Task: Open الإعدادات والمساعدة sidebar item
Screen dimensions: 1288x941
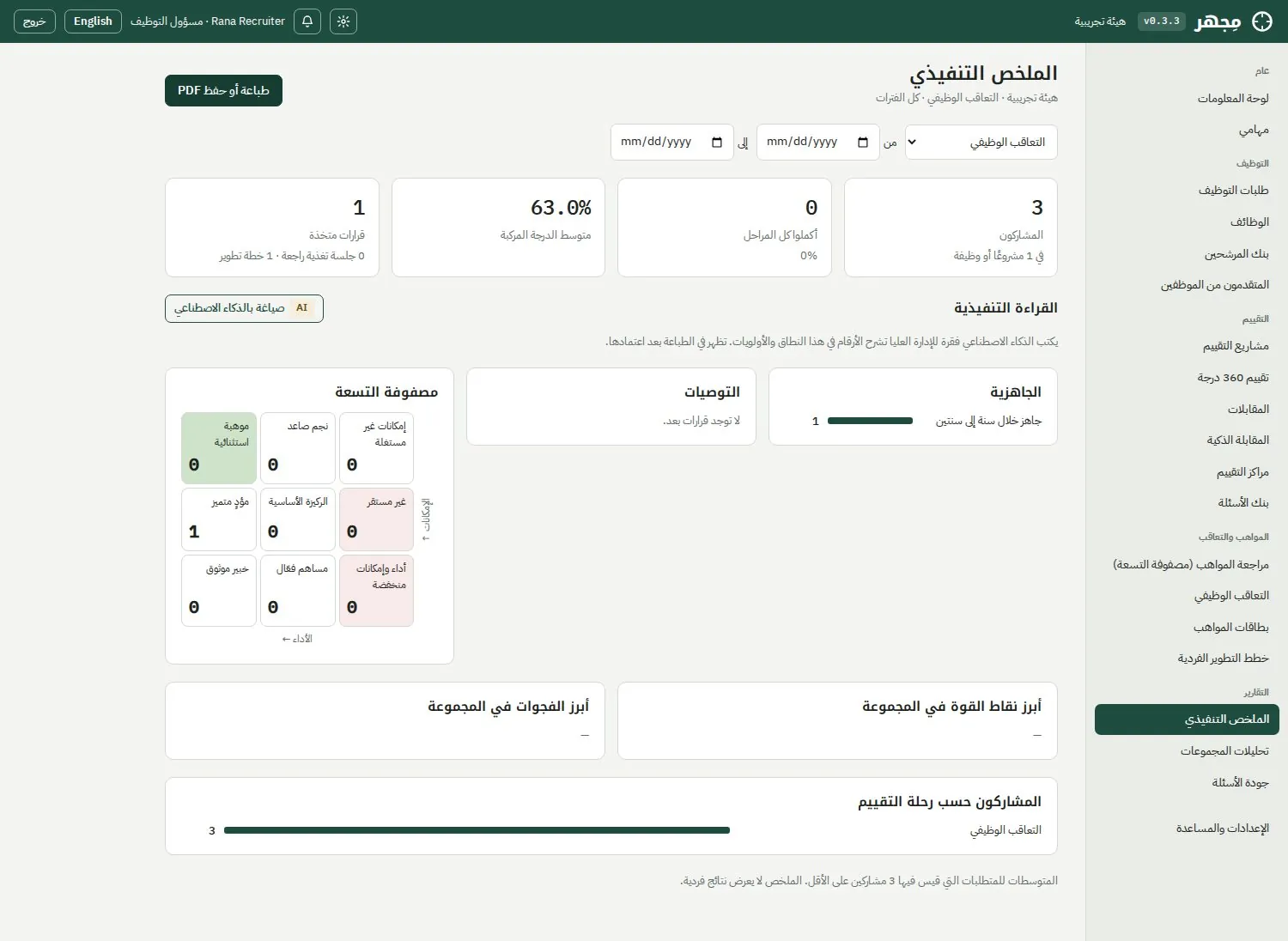Action: point(1187,829)
